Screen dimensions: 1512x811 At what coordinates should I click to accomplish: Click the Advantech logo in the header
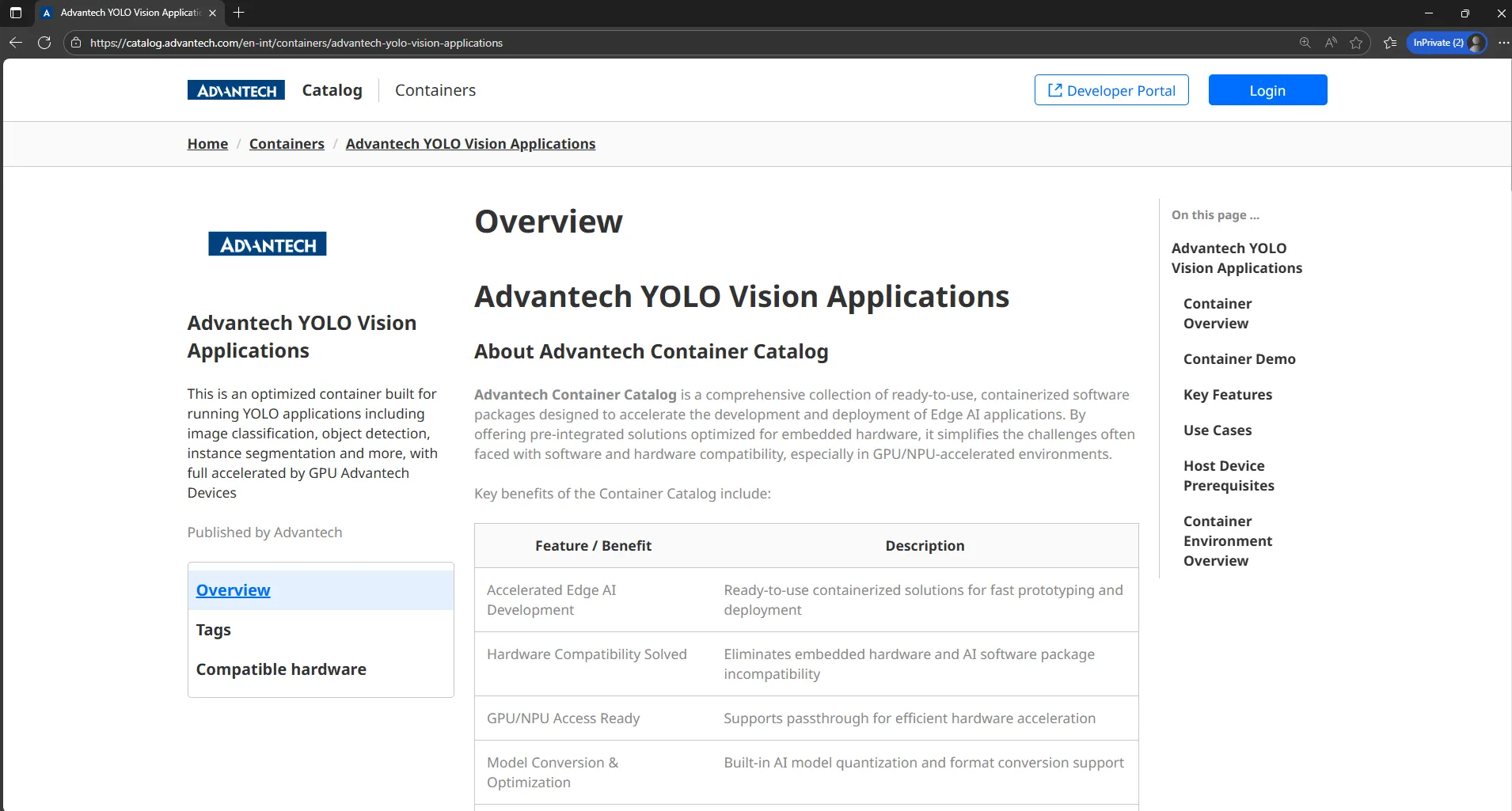236,90
